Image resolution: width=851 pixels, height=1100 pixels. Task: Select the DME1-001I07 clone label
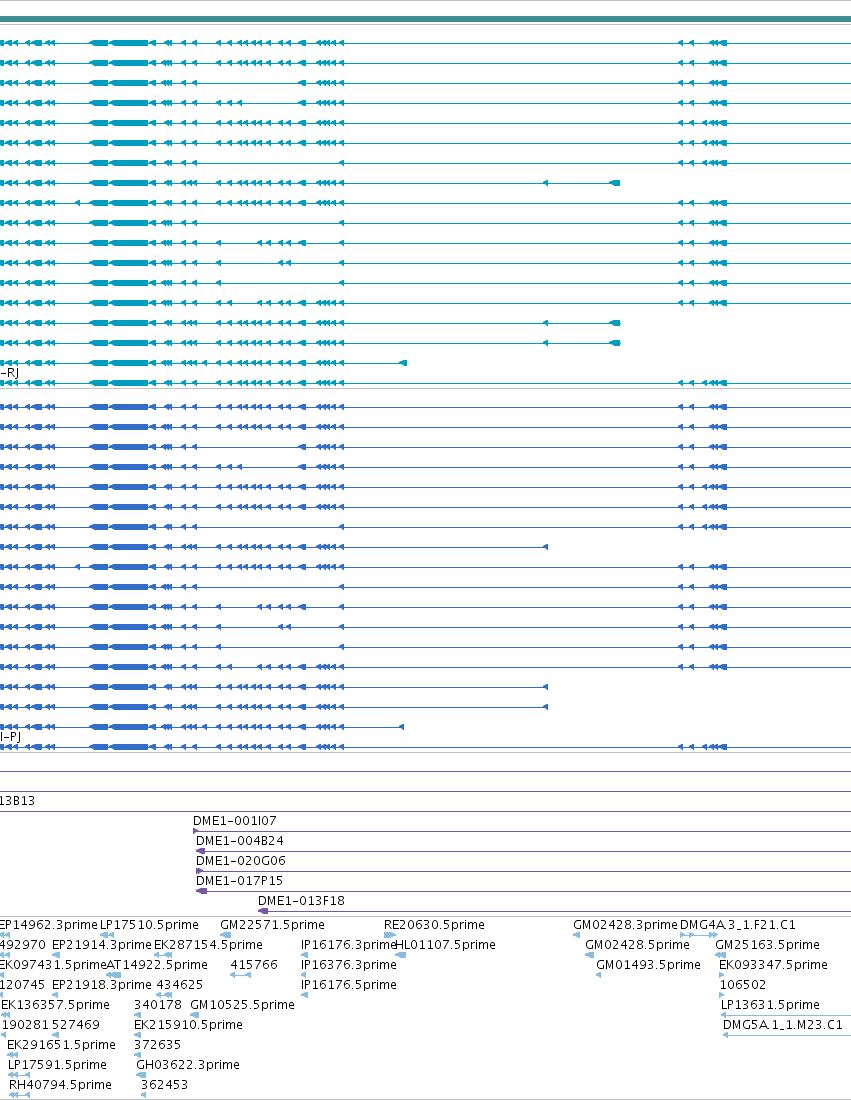[x=234, y=821]
